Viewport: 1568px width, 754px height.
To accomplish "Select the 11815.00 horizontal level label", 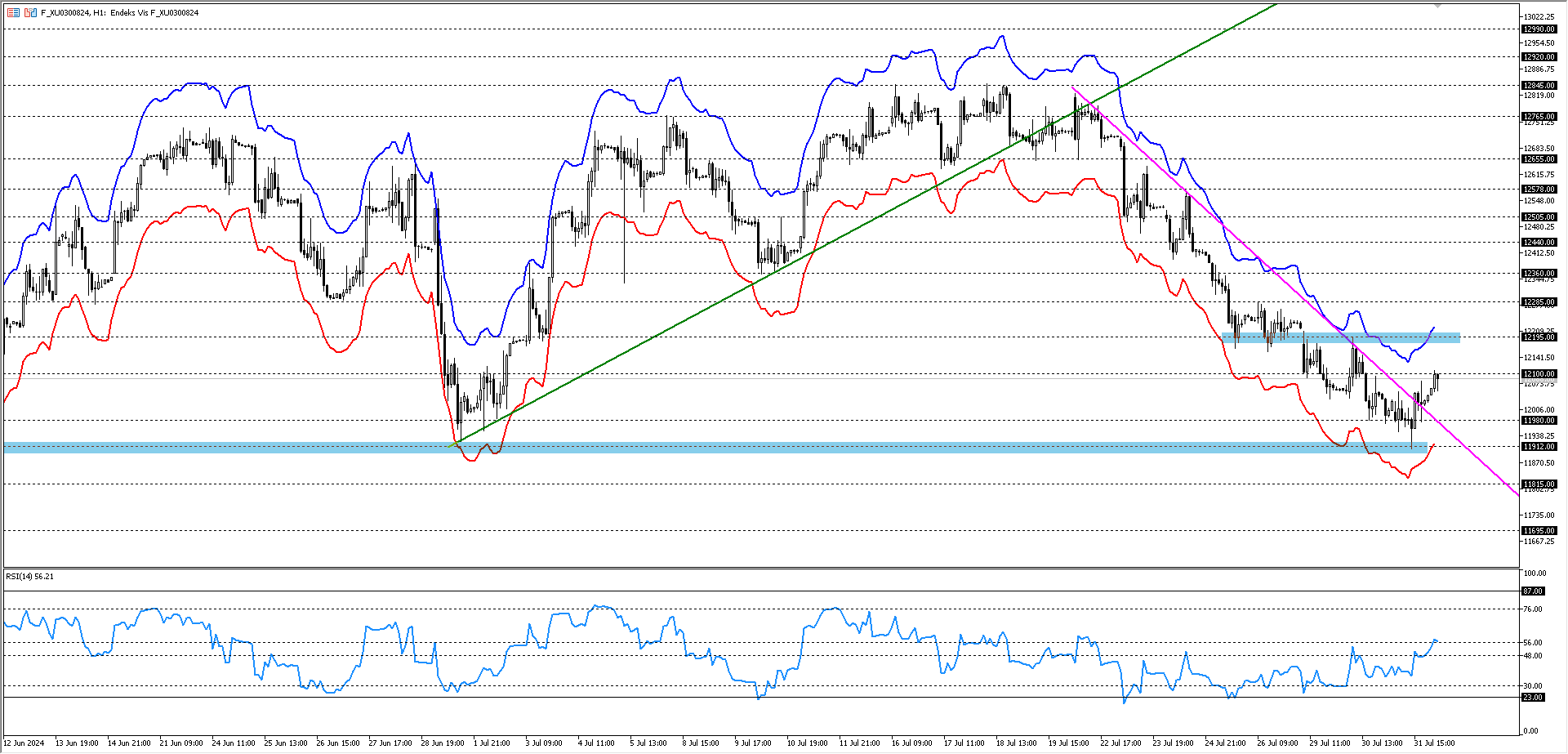I will coord(1539,484).
